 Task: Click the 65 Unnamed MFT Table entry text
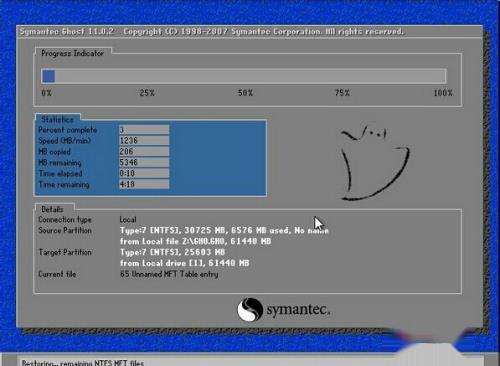(x=169, y=274)
